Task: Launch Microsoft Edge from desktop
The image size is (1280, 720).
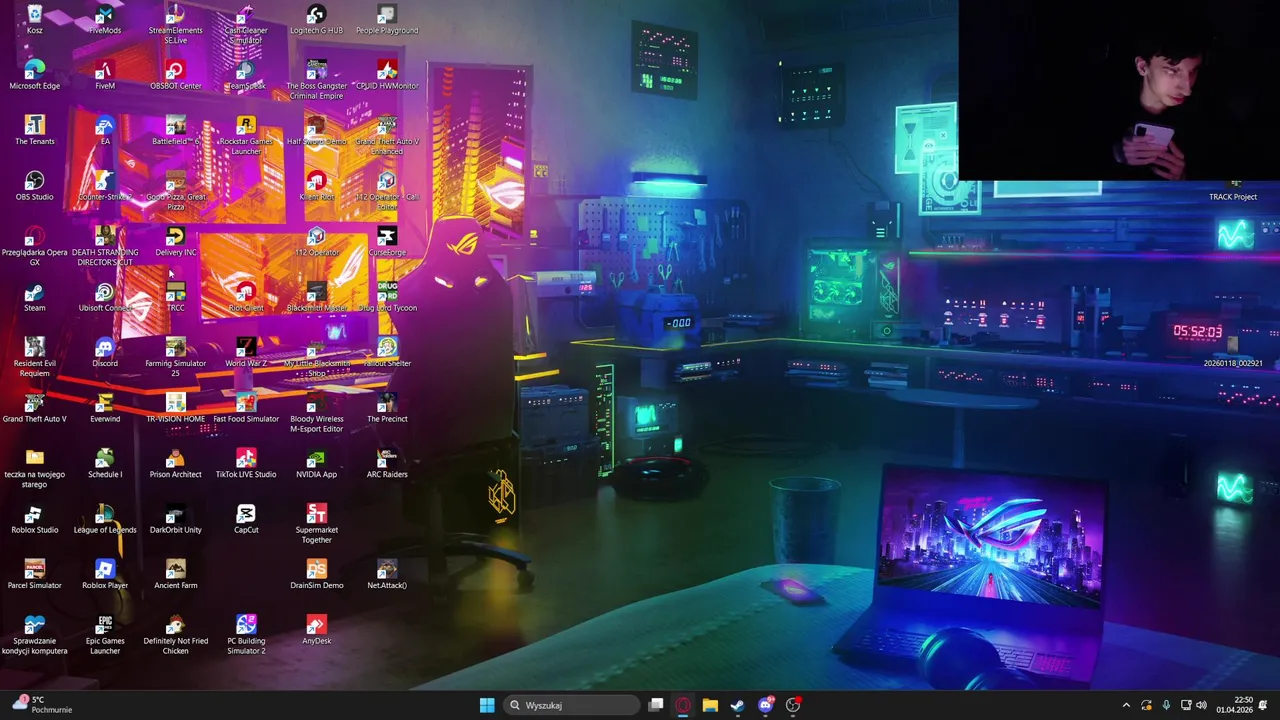Action: point(35,75)
